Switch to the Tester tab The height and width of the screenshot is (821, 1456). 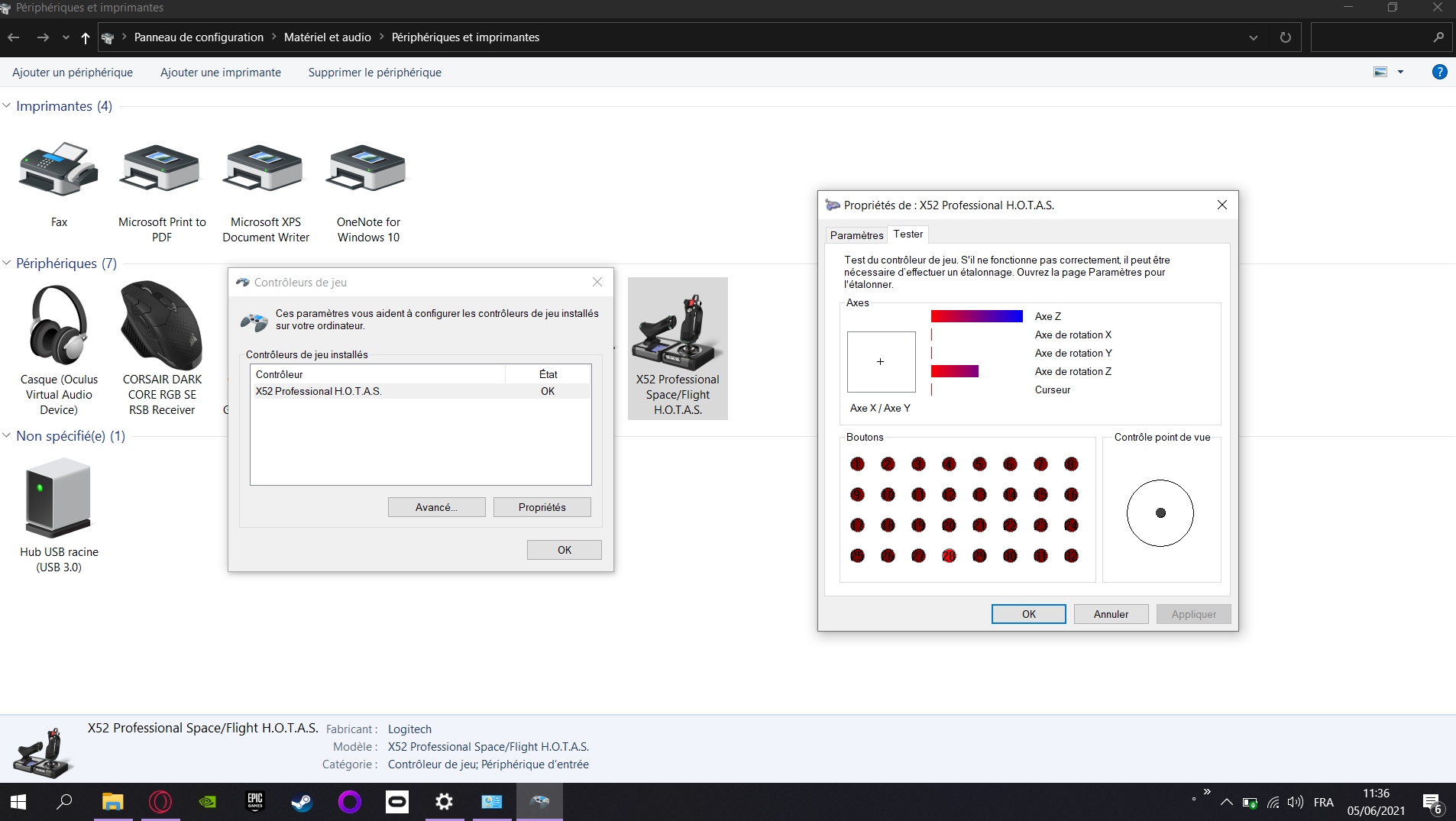coord(908,234)
